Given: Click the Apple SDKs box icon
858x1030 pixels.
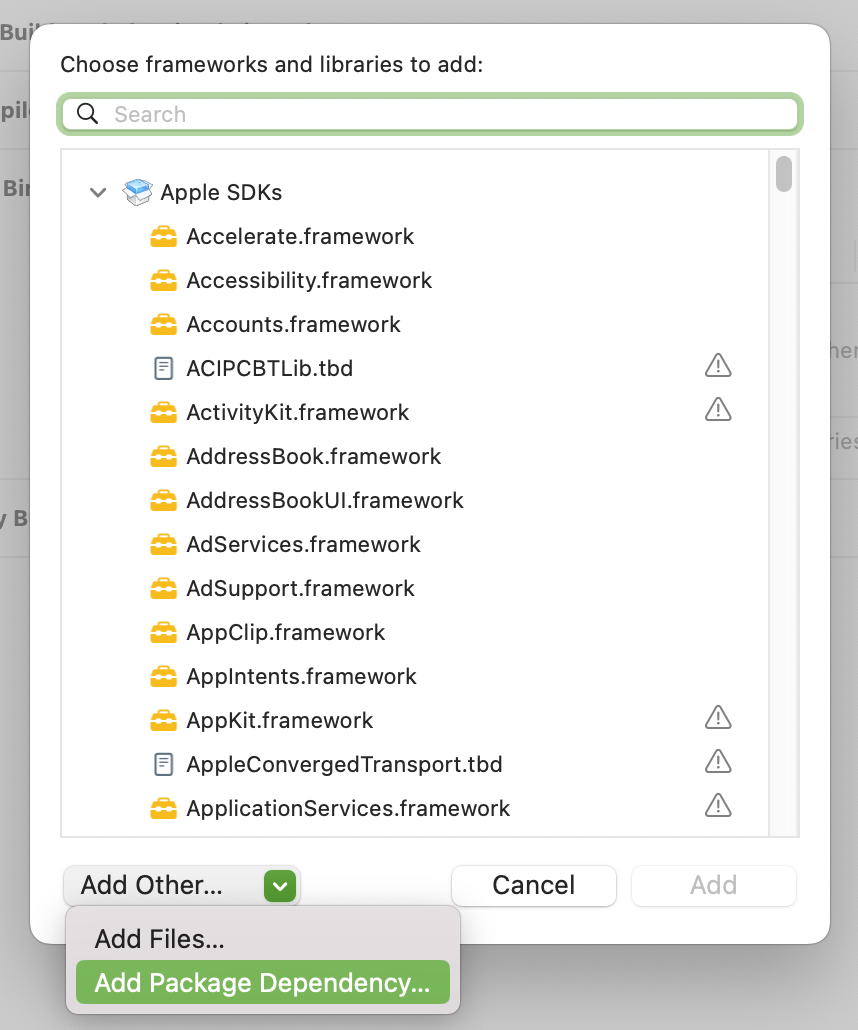Looking at the screenshot, I should 137,192.
